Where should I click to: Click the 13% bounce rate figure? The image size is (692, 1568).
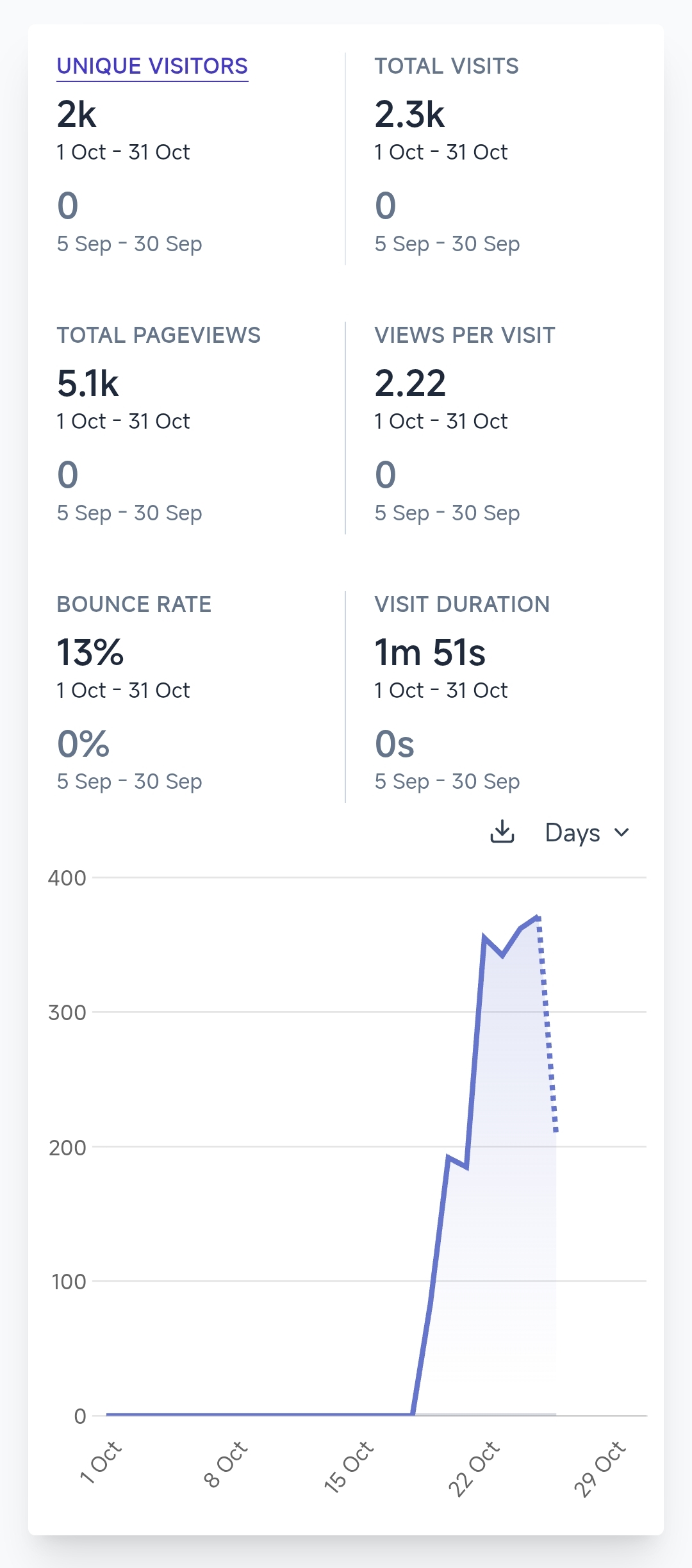[x=90, y=653]
